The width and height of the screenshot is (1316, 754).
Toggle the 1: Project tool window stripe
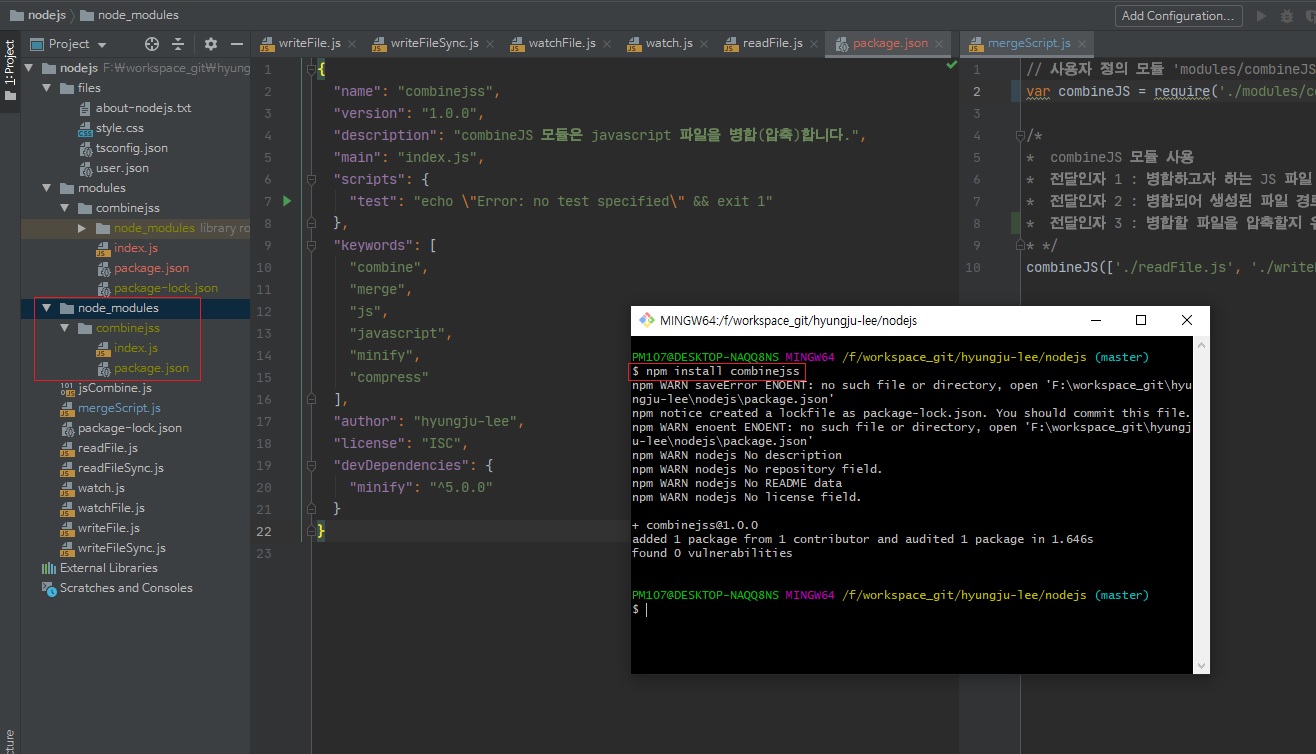click(10, 70)
